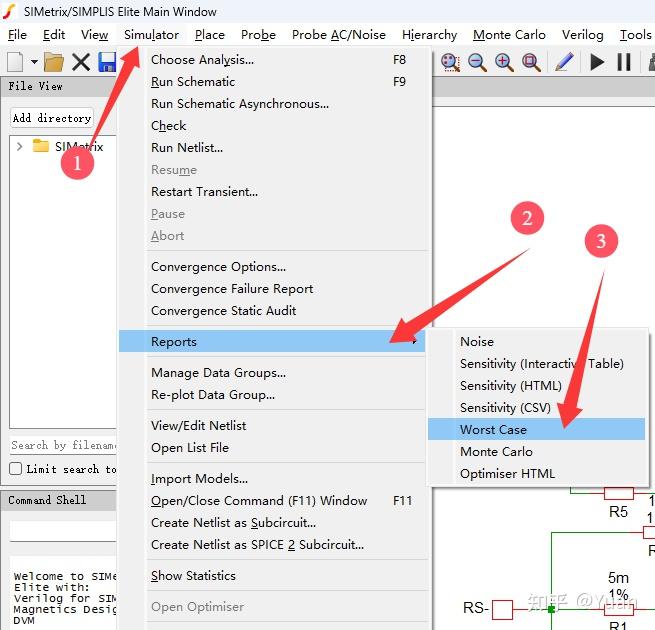The height and width of the screenshot is (630, 655).
Task: Expand the SIMetrix folder tree node
Action: 19,147
